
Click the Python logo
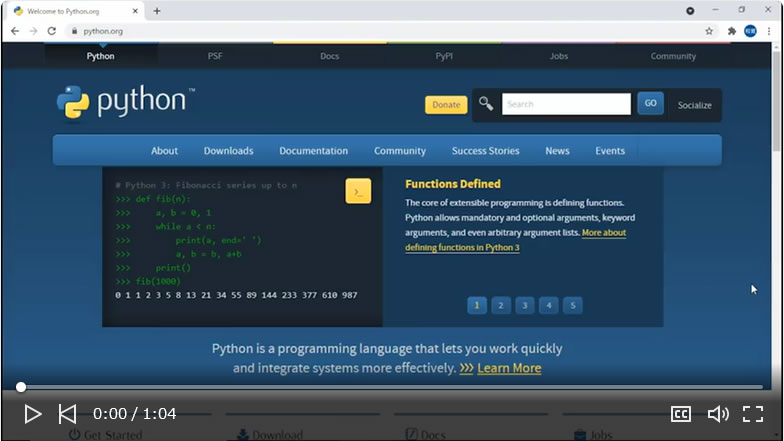(126, 102)
